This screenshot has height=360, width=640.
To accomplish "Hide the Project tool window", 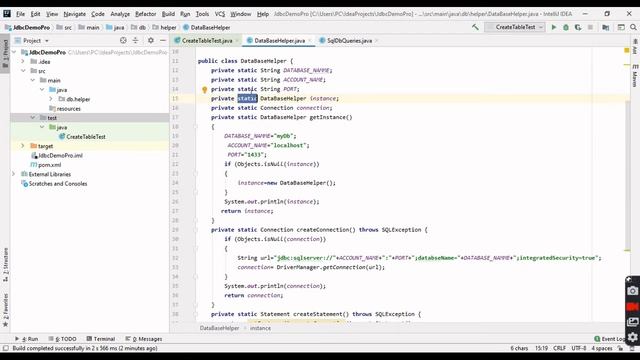I will tap(163, 40).
